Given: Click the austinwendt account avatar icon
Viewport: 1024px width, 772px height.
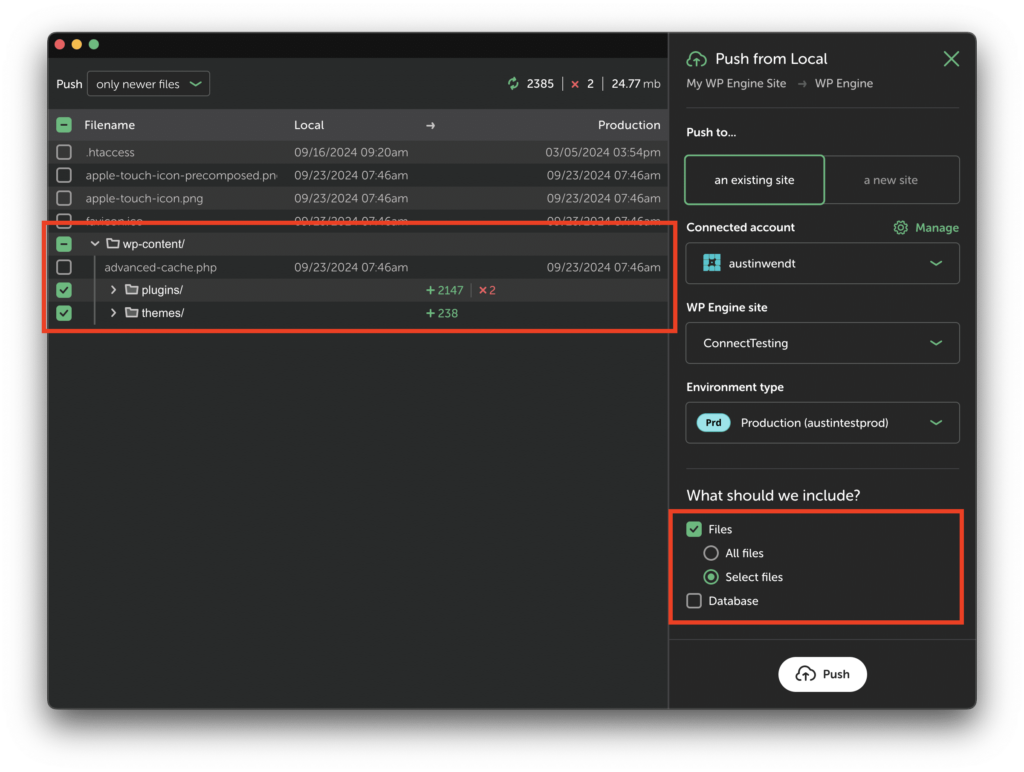Looking at the screenshot, I should pyautogui.click(x=712, y=263).
